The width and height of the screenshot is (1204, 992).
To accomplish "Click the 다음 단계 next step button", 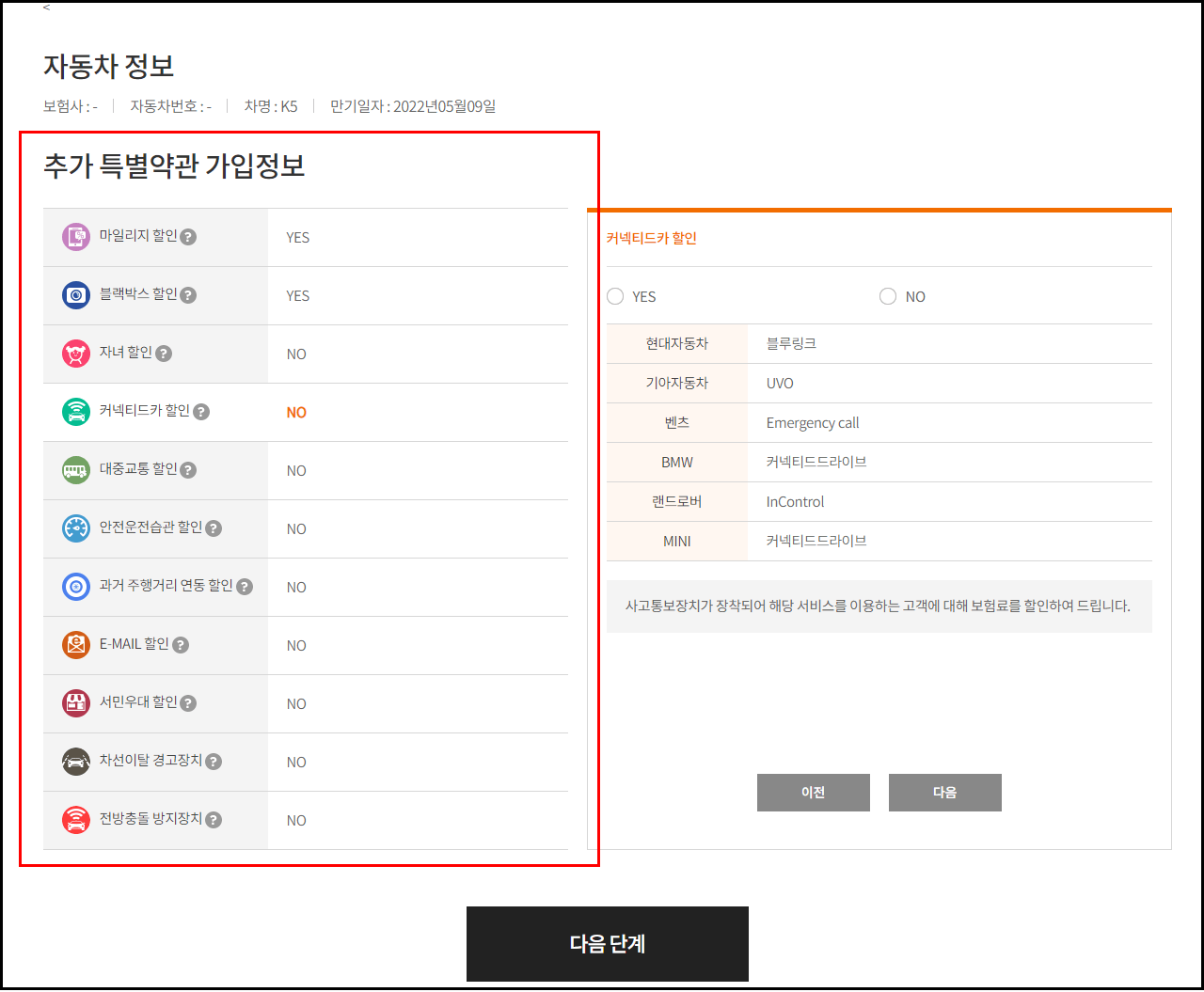I will [x=607, y=944].
